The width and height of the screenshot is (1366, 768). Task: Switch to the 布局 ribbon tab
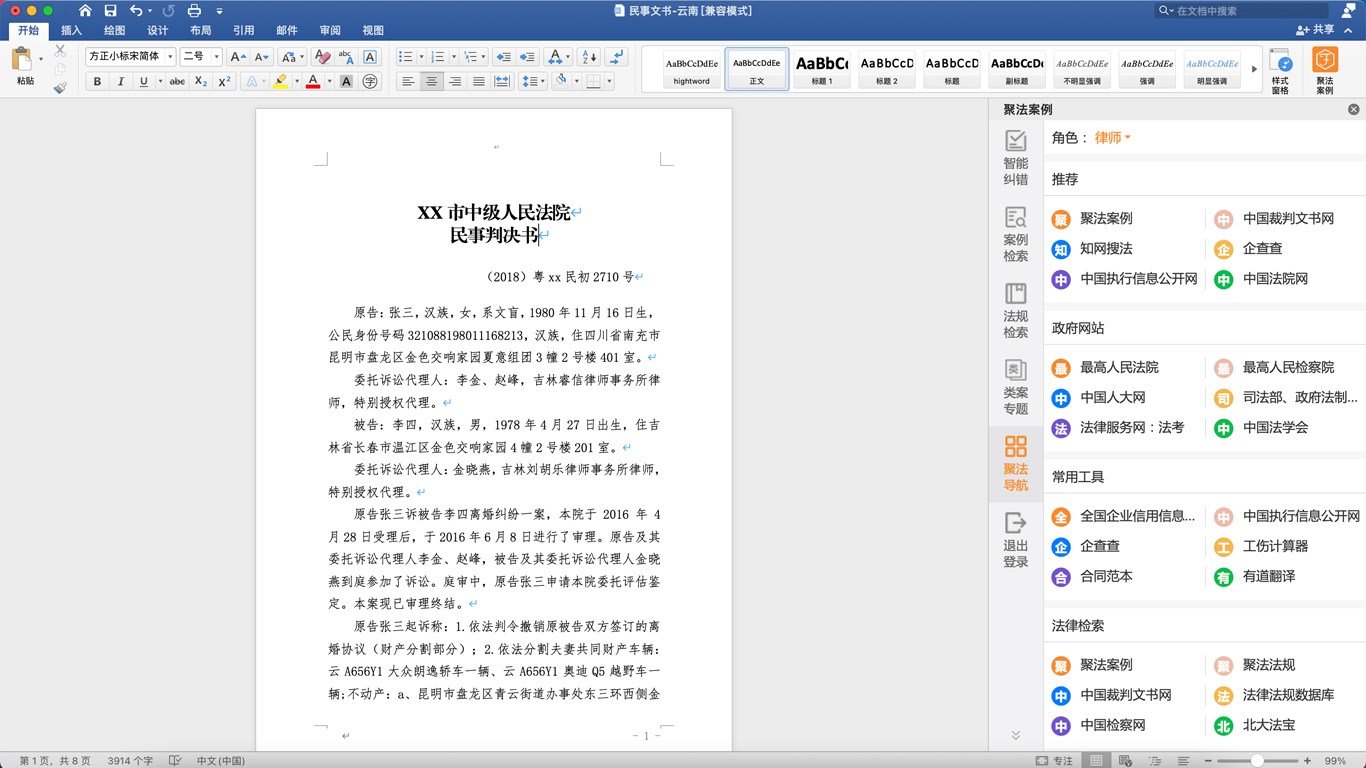(201, 30)
